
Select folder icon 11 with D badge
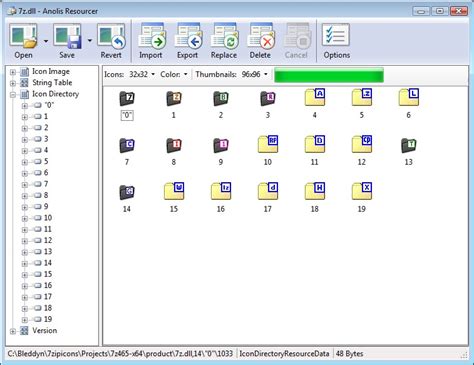[315, 144]
